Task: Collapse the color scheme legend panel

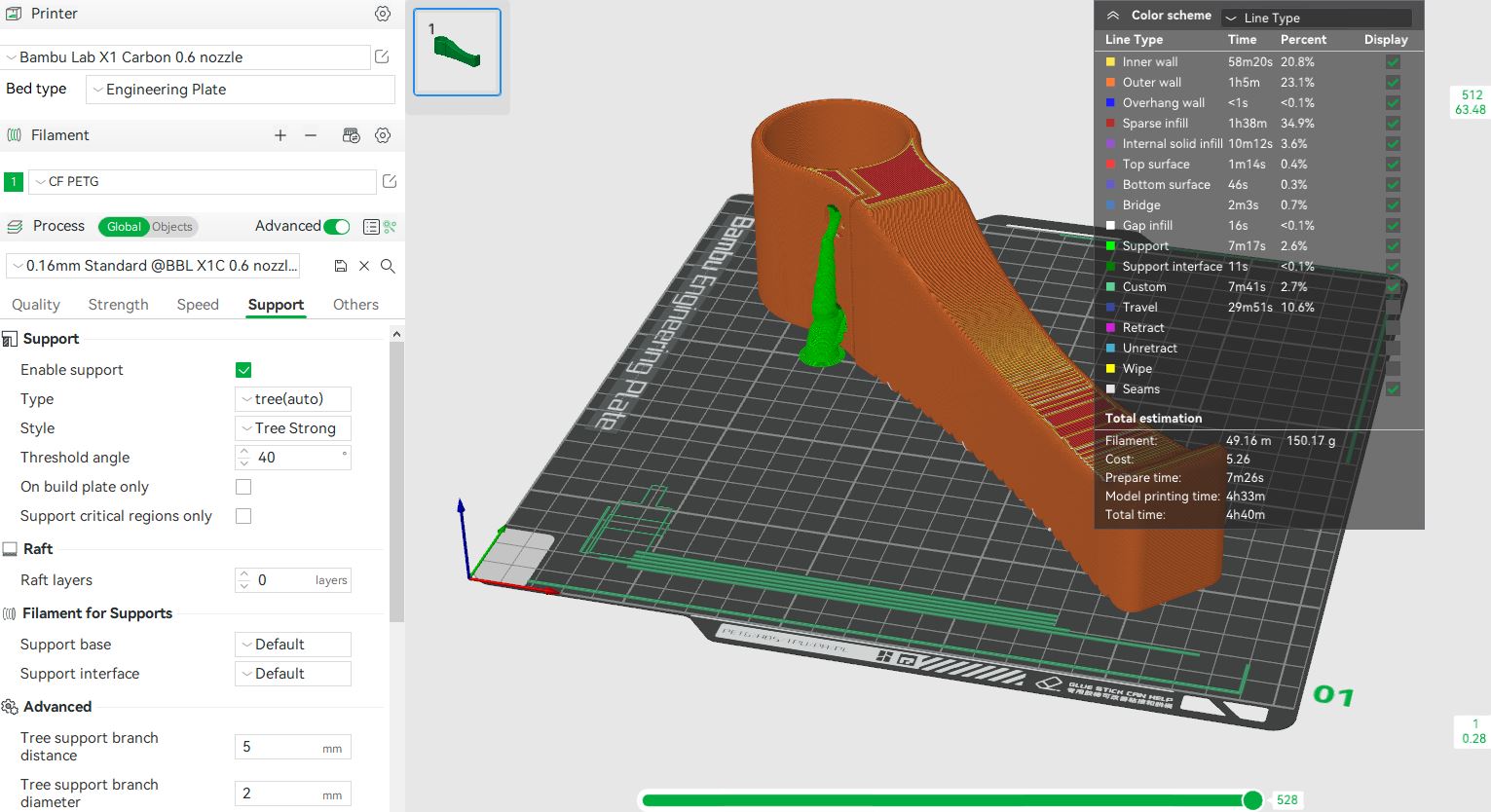Action: [1112, 16]
